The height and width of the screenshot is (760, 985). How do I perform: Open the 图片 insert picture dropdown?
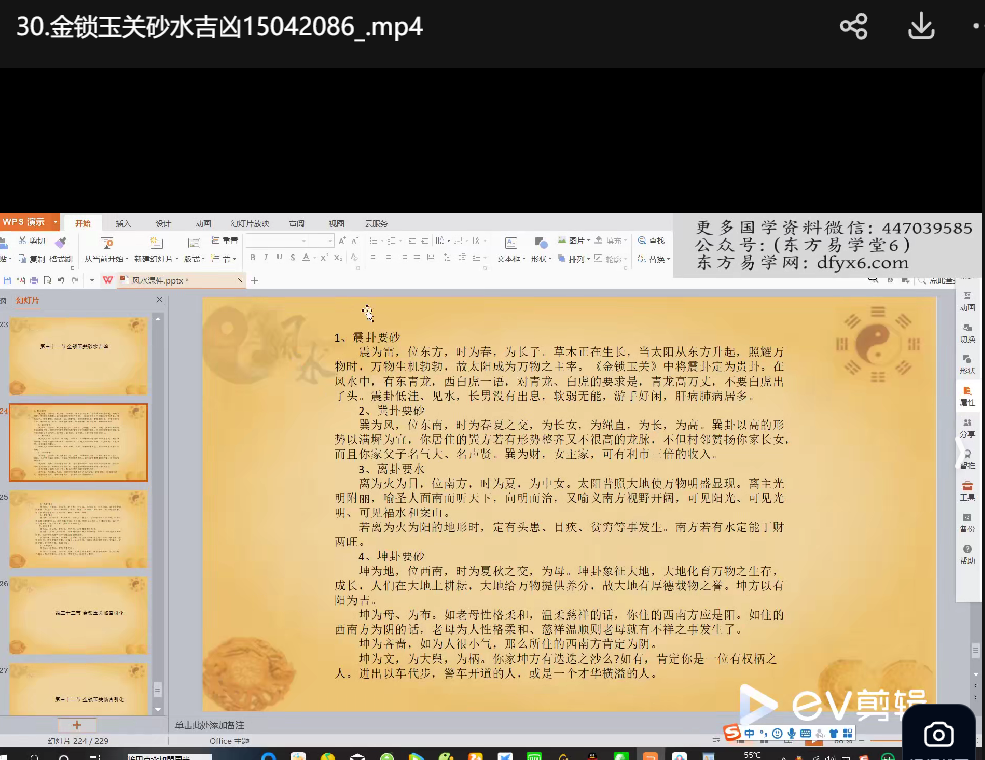pyautogui.click(x=576, y=241)
